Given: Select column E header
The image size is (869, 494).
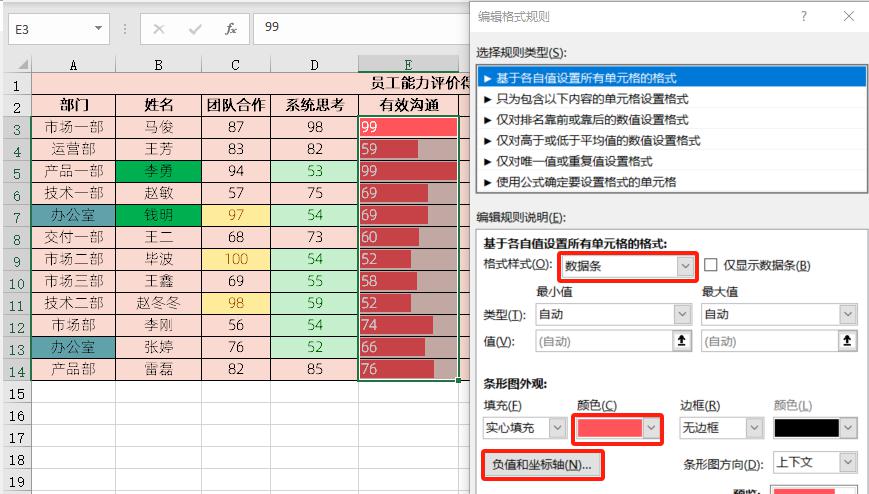Looking at the screenshot, I should tap(408, 64).
